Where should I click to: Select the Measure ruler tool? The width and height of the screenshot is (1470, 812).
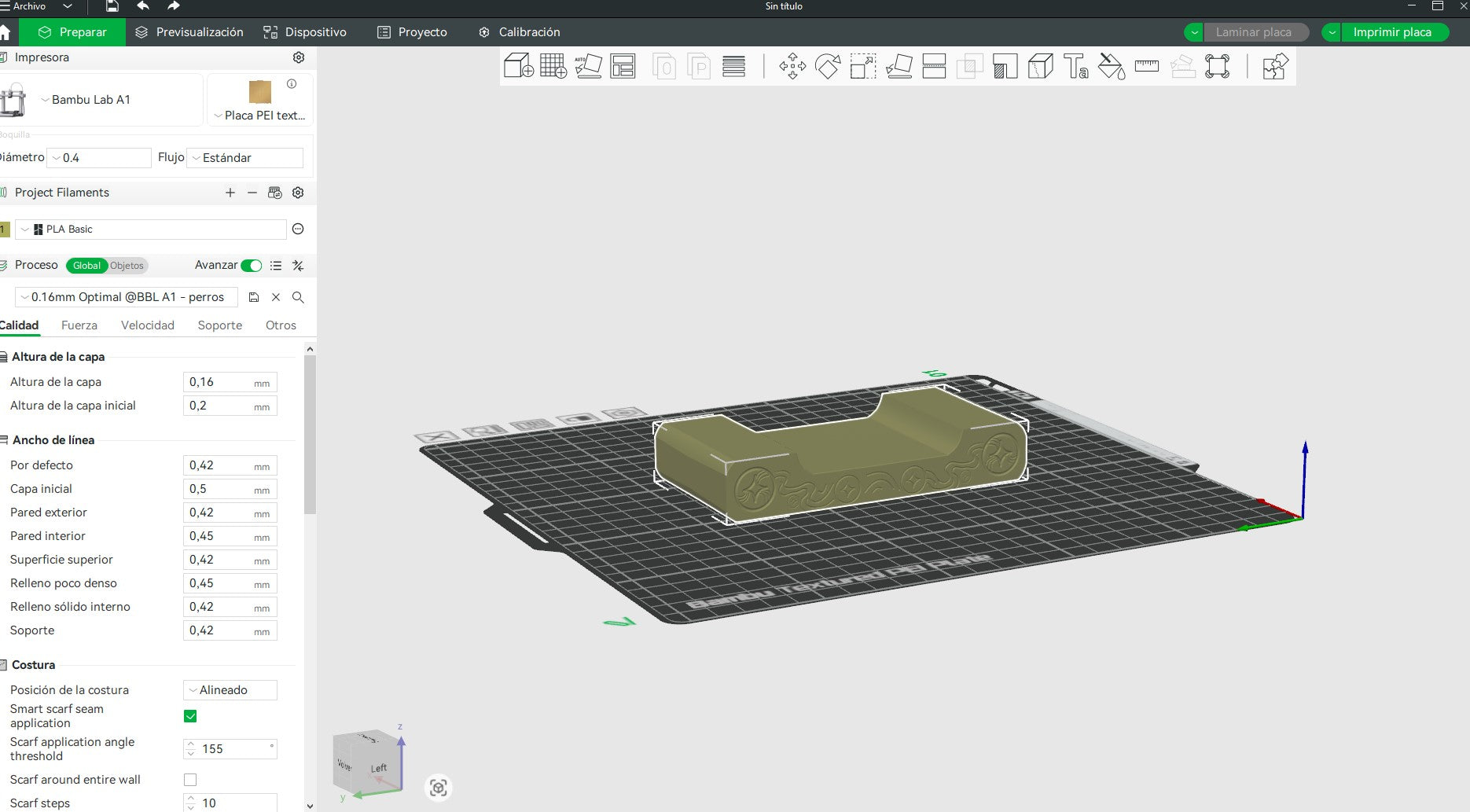1146,66
